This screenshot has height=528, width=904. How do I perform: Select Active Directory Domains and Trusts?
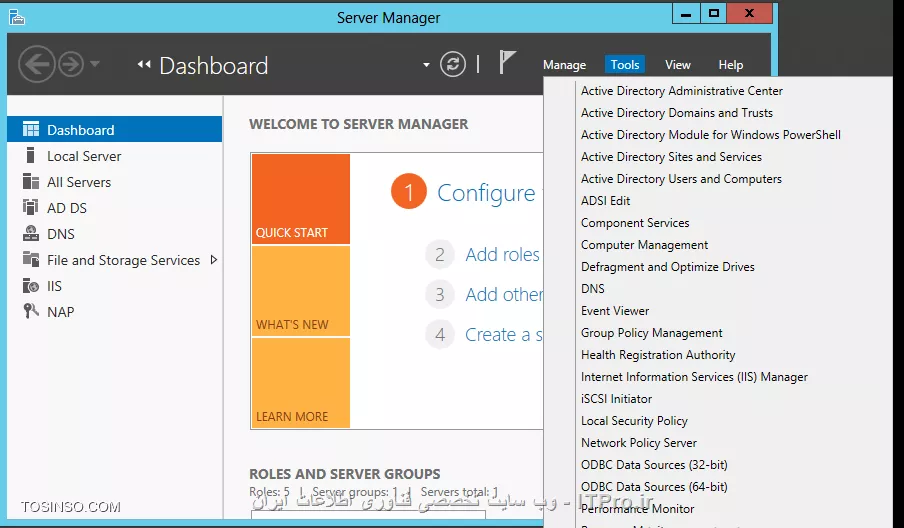click(676, 112)
